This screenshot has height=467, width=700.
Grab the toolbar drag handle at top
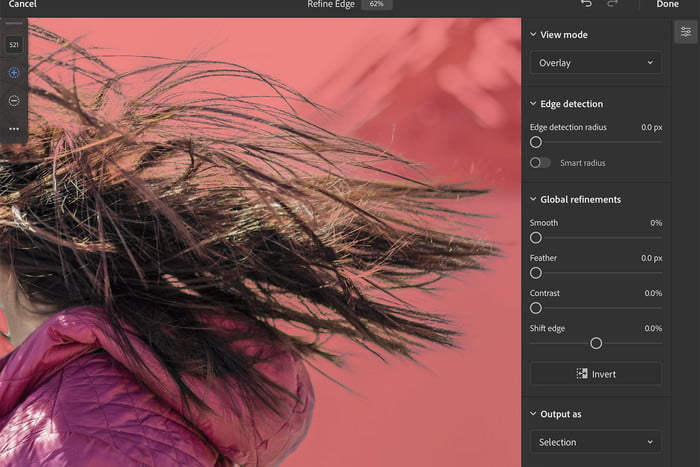coord(14,23)
